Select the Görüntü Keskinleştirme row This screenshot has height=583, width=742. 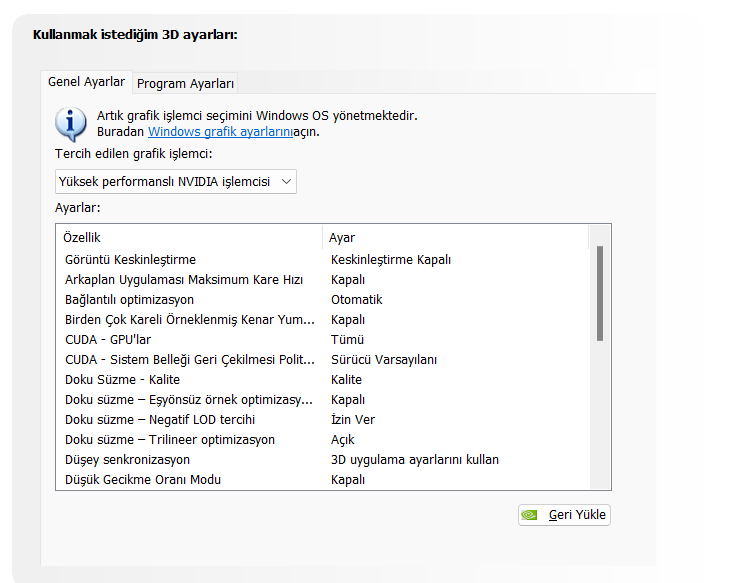(324, 260)
